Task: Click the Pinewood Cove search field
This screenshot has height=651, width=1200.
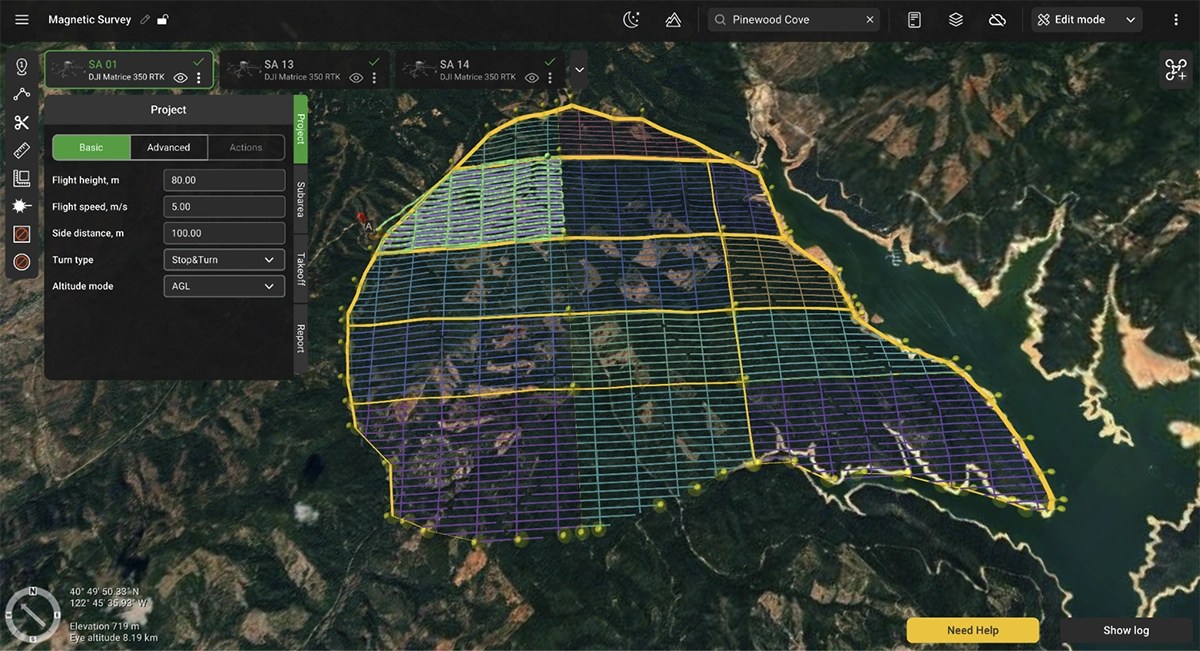Action: coord(795,20)
